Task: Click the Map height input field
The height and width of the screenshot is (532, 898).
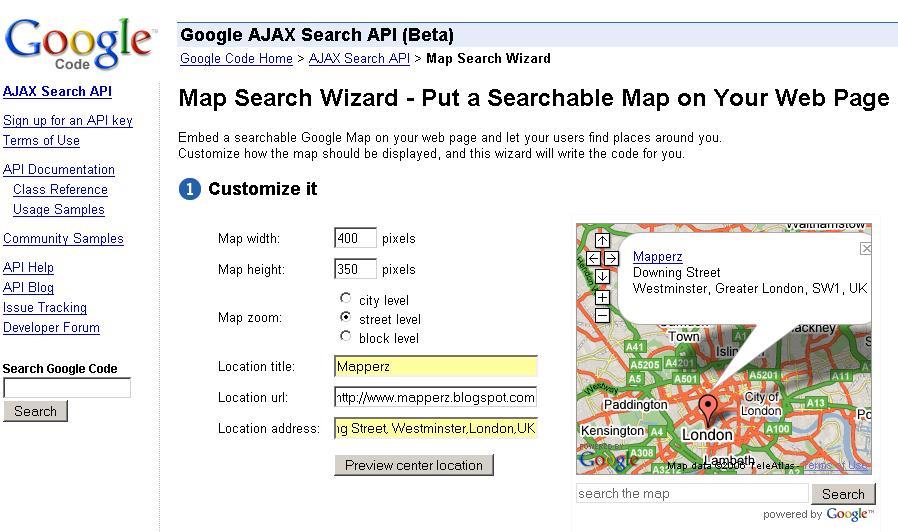Action: click(355, 269)
